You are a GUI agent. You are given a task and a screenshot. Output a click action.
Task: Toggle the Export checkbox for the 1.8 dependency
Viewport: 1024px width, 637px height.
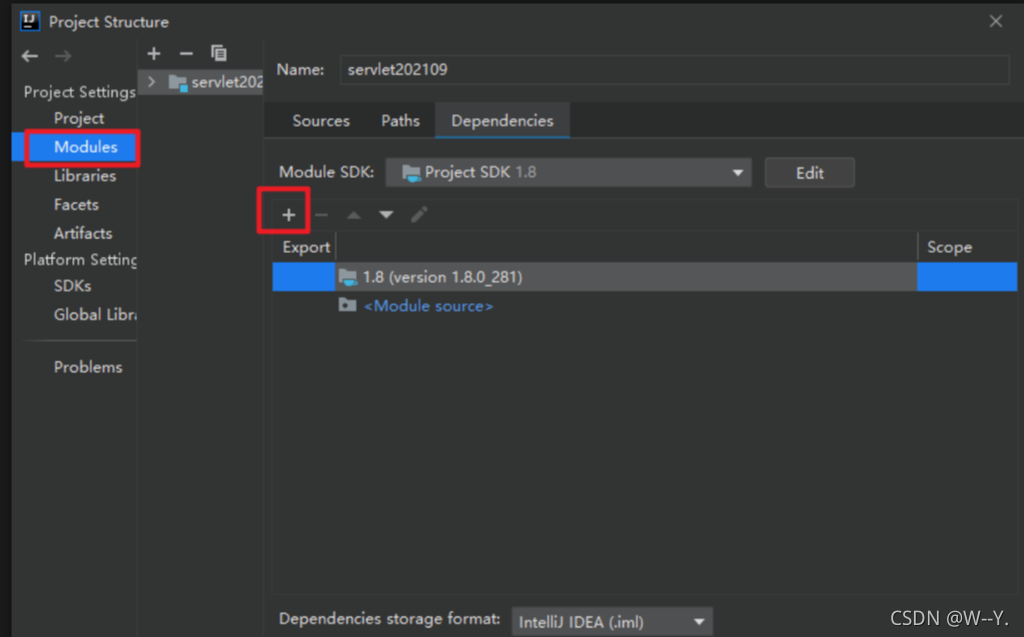(303, 277)
